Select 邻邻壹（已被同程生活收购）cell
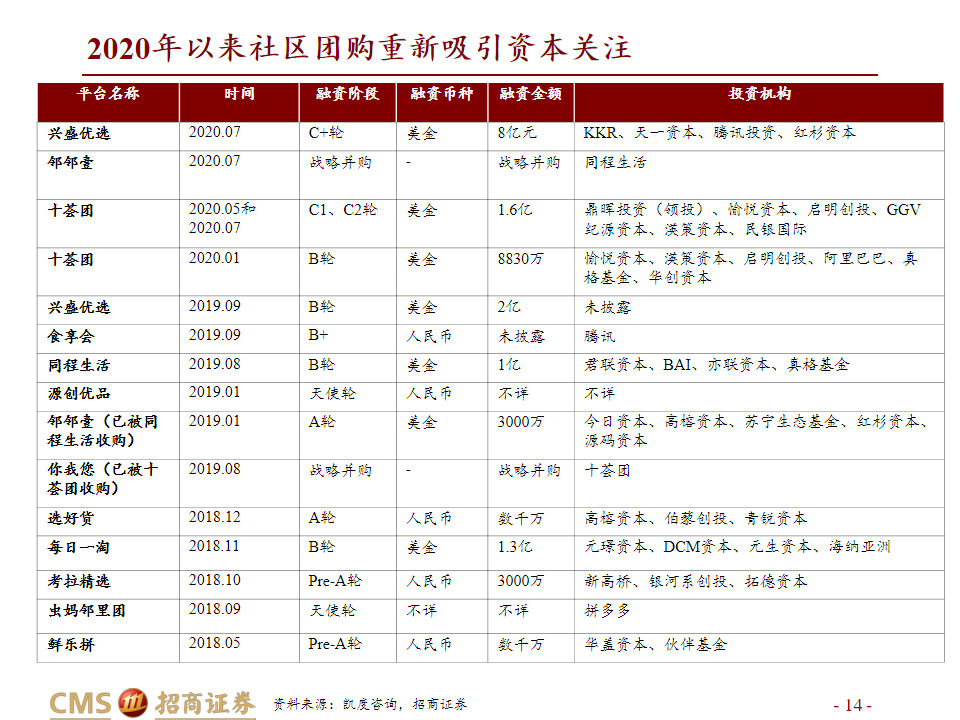Viewport: 960px width, 720px height. (103, 431)
